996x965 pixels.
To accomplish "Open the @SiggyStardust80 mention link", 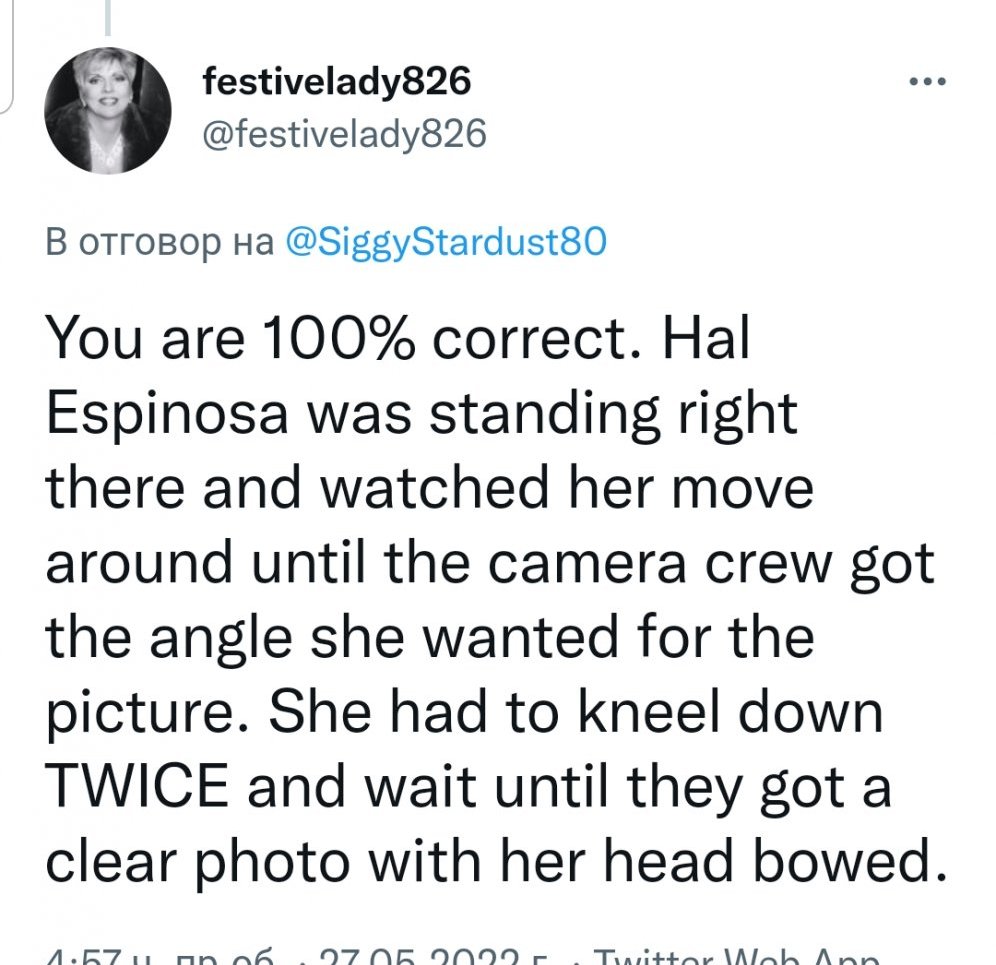I will tap(446, 242).
